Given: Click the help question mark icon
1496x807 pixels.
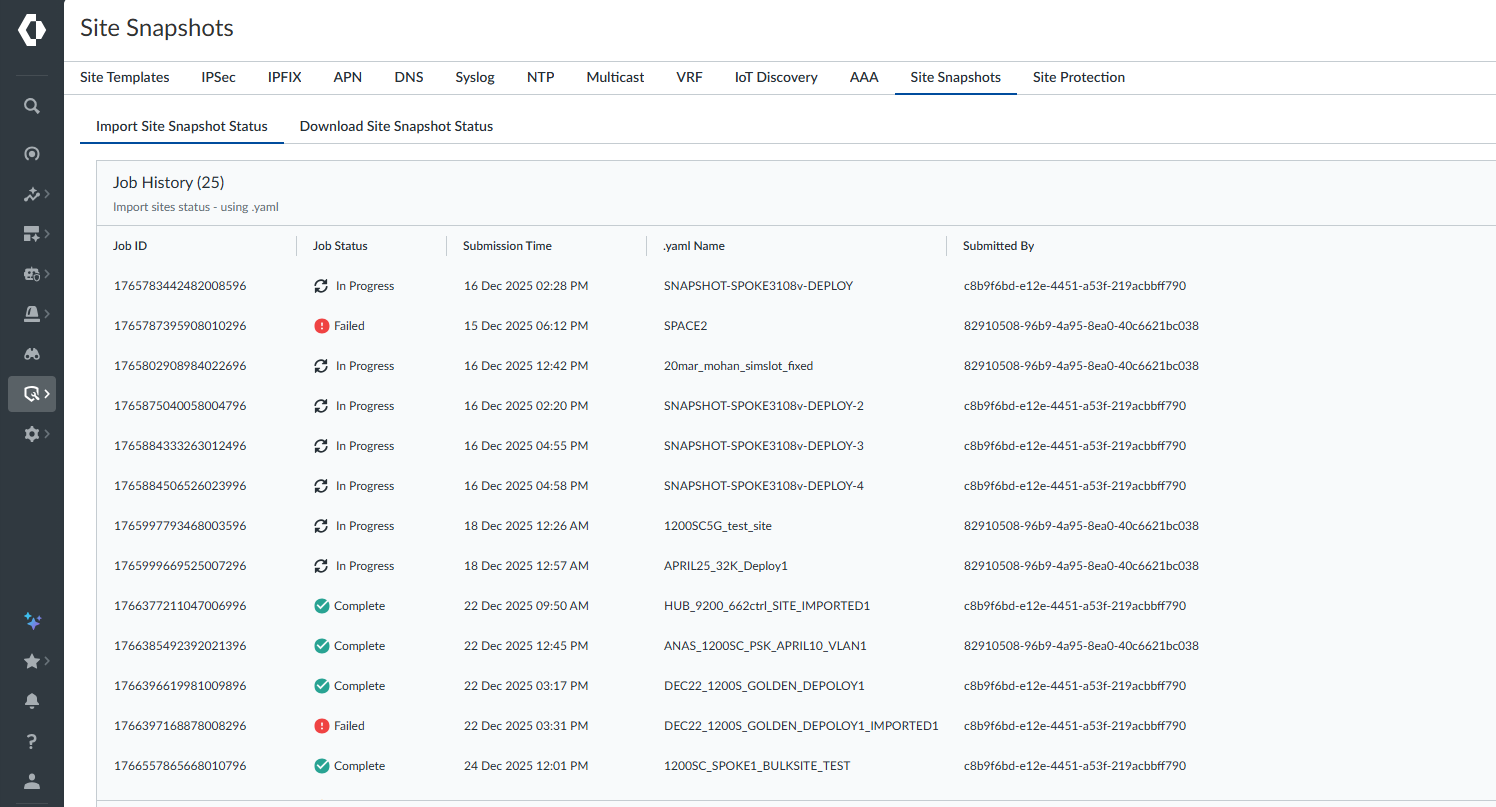Looking at the screenshot, I should (x=32, y=741).
